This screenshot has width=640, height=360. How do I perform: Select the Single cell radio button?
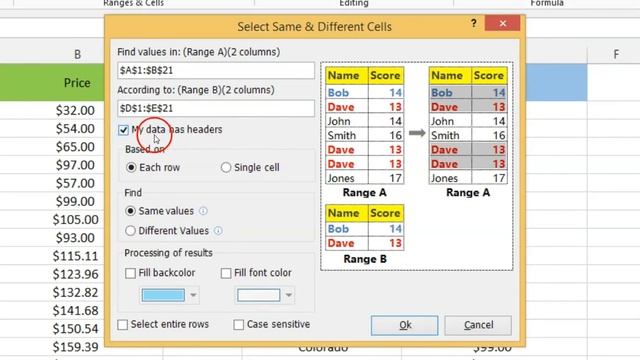click(x=226, y=167)
